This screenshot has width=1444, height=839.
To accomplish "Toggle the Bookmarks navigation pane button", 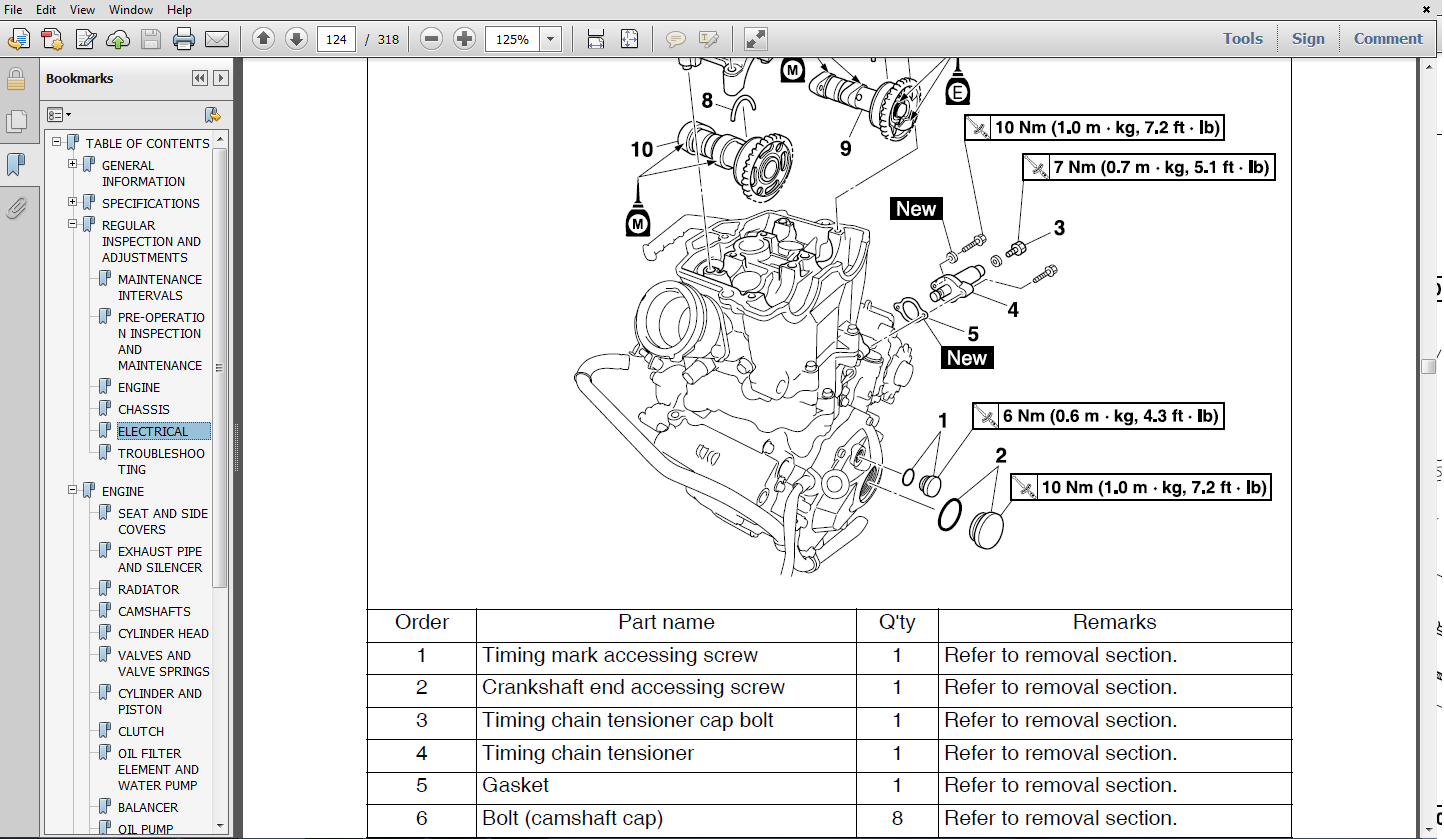I will pyautogui.click(x=16, y=164).
